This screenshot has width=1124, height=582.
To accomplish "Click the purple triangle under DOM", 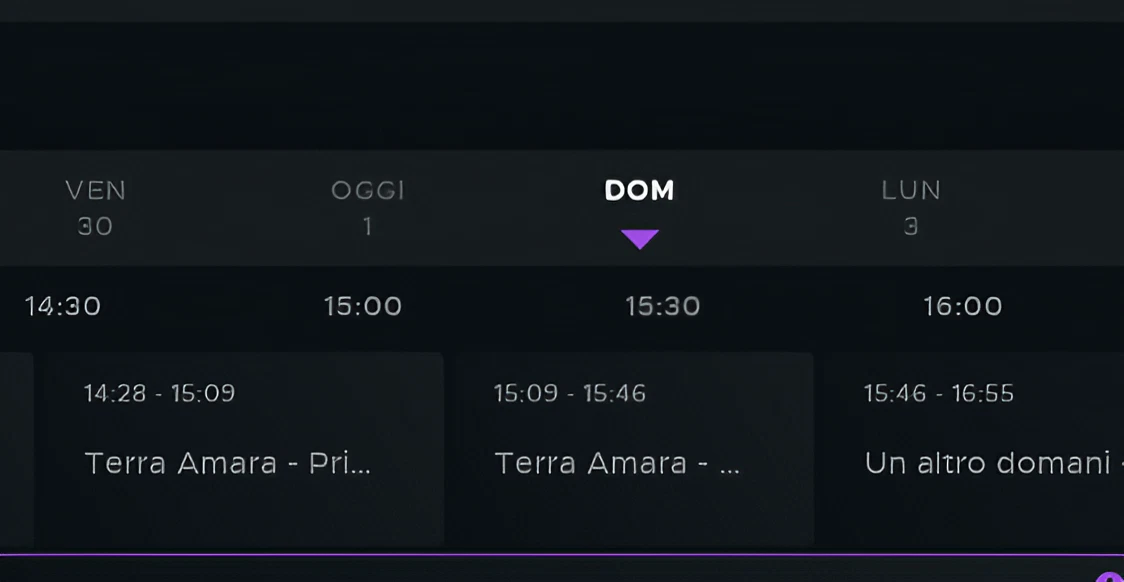I will (x=639, y=239).
